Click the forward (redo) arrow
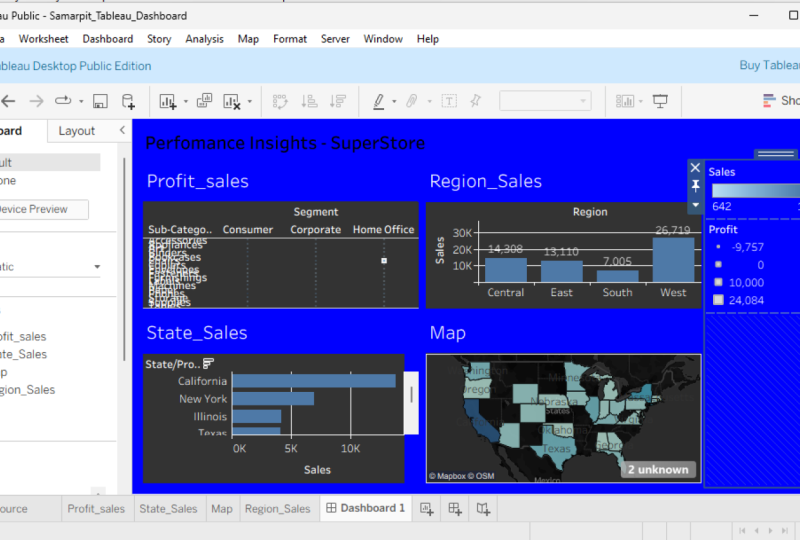Viewport: 800px width, 540px height. coord(36,101)
